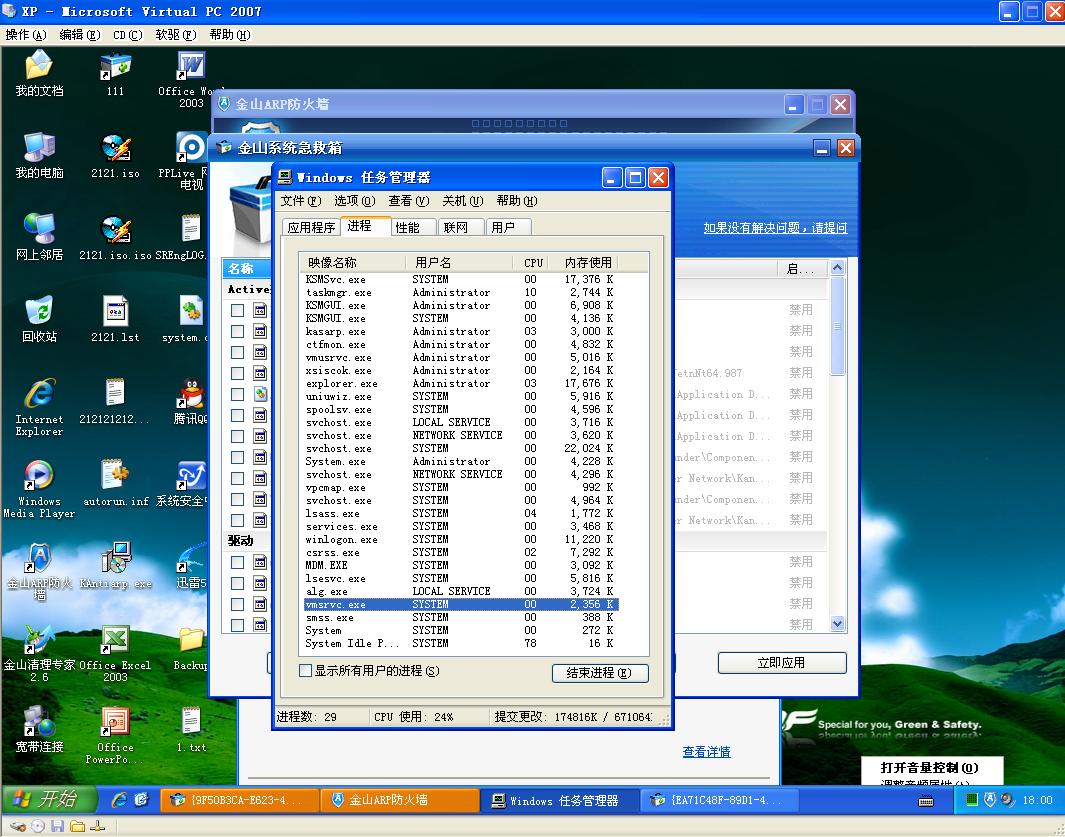Click the Internet Explorer desktop icon
This screenshot has height=837, width=1065.
pyautogui.click(x=39, y=406)
